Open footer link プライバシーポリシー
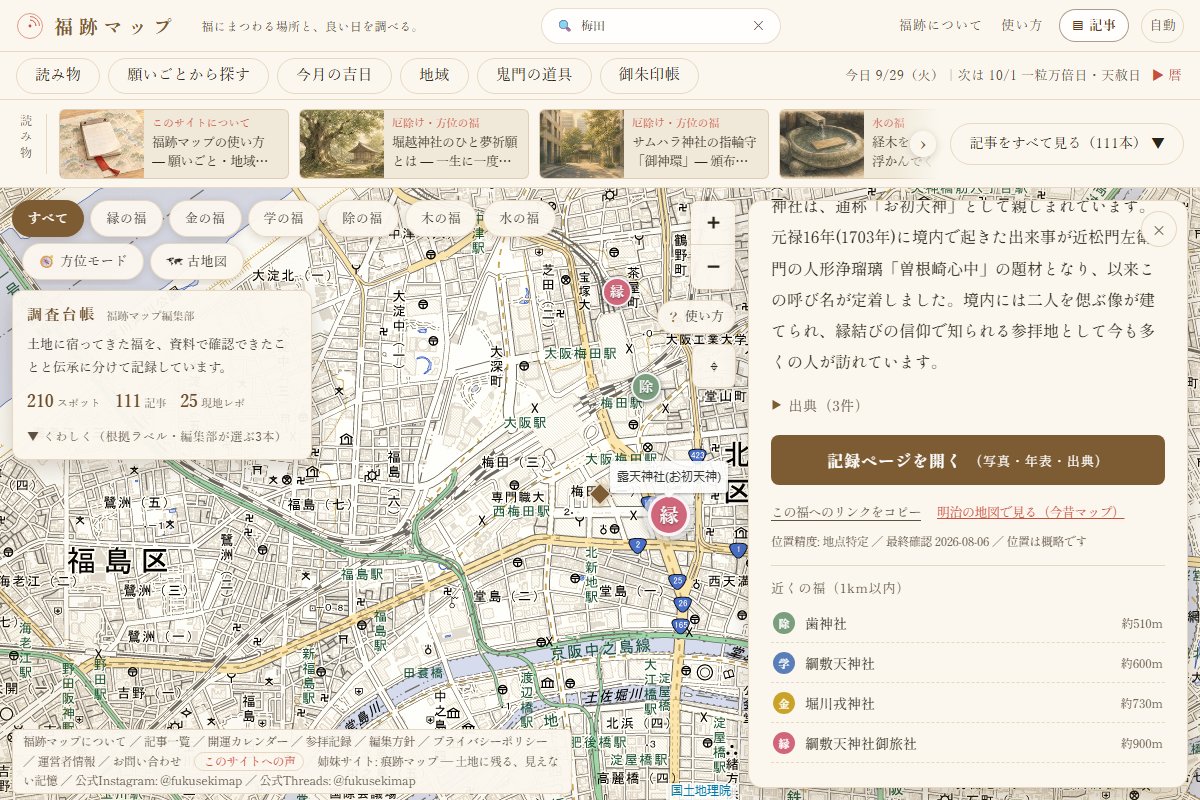Screen dimensions: 1200x800 click(x=492, y=741)
